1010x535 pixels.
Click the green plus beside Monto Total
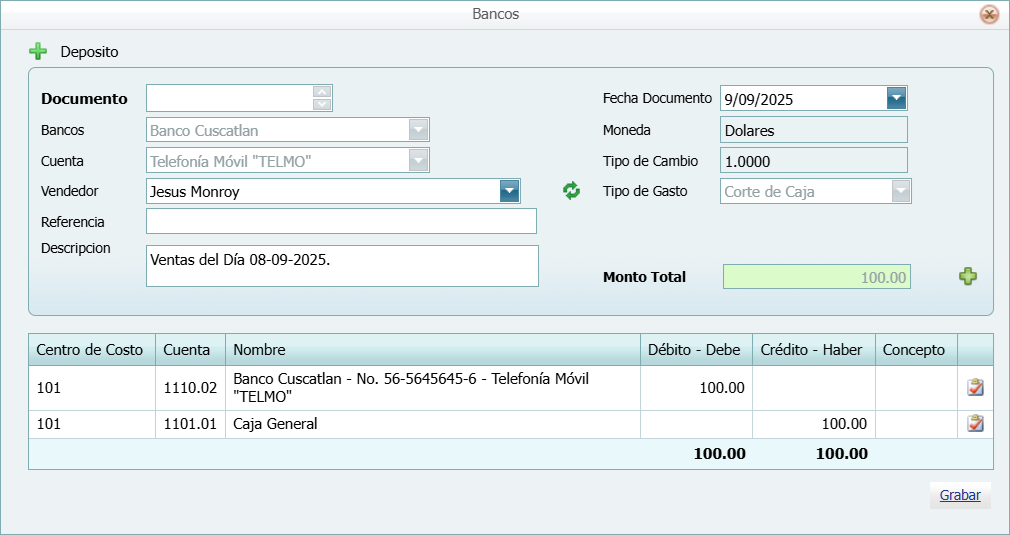(968, 277)
